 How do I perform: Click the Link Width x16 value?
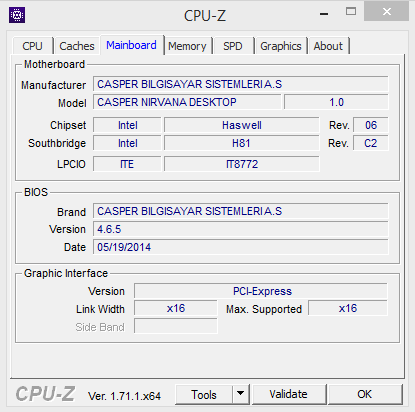click(x=176, y=308)
